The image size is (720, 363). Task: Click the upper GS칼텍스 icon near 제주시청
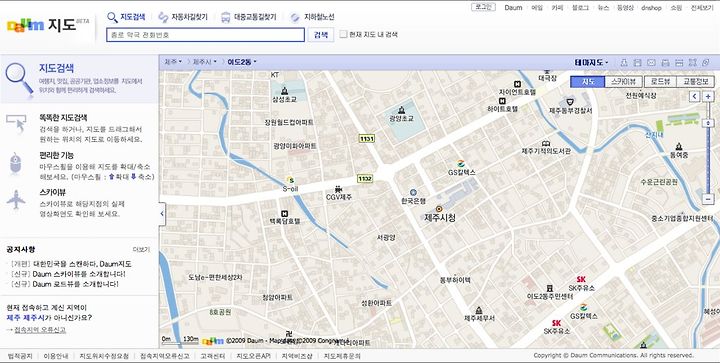[x=461, y=164]
